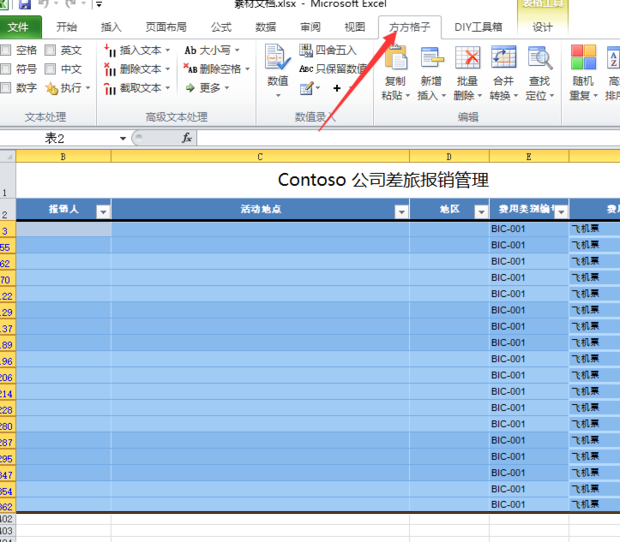Open the 设计 table tools tab
Screen dimensions: 620x542
[x=542, y=27]
